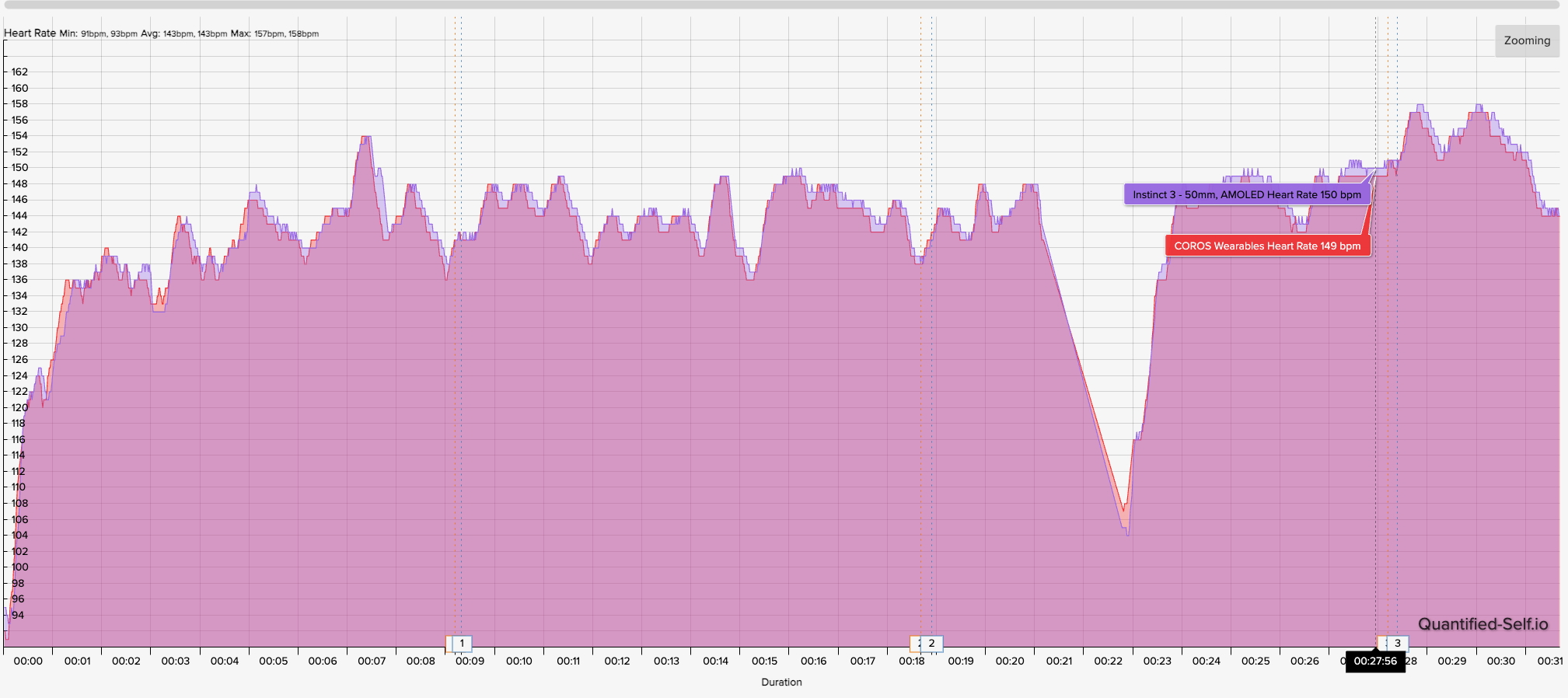Click the Instinct 3 heart rate tooltip
This screenshot has width=1568, height=698.
tap(1247, 194)
